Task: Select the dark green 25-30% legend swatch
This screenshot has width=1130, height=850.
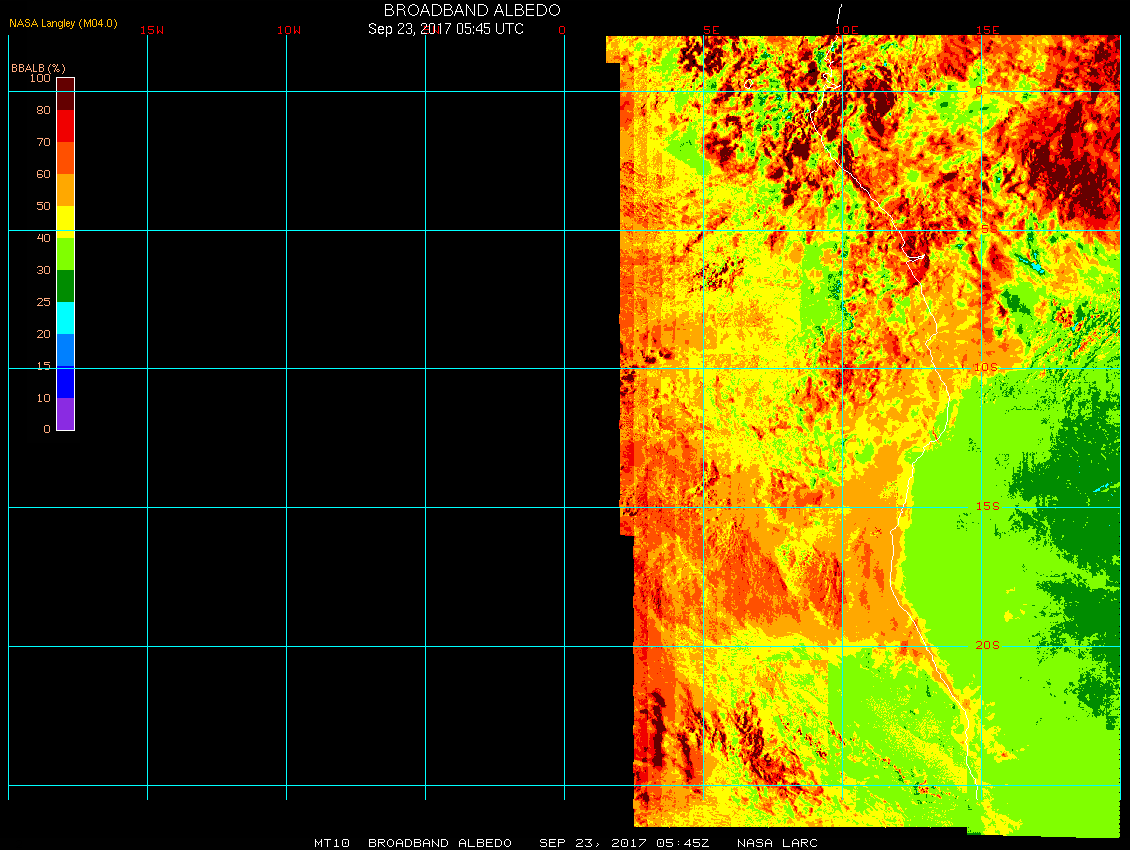Action: pyautogui.click(x=65, y=286)
